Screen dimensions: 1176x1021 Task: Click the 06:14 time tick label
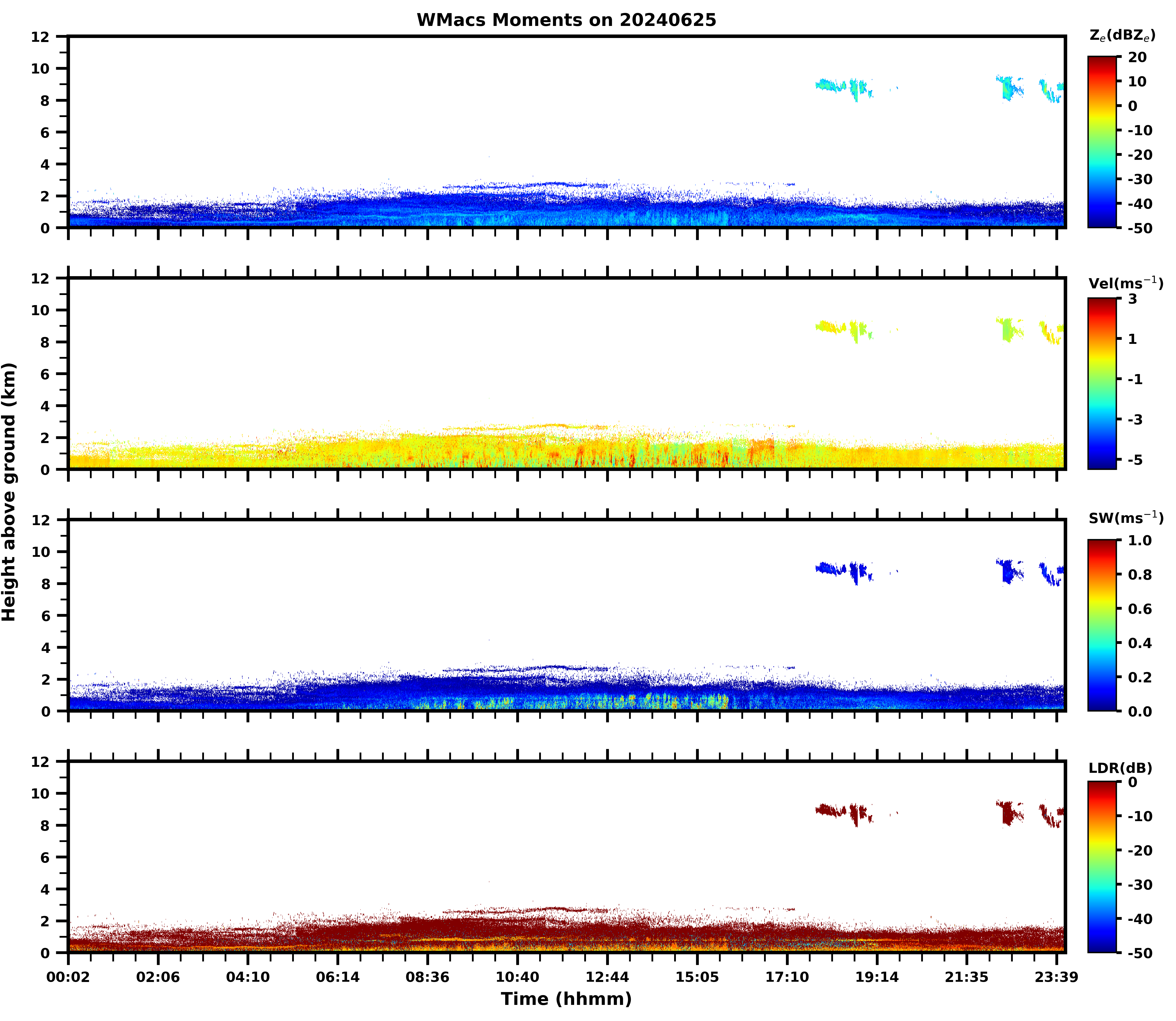point(337,978)
